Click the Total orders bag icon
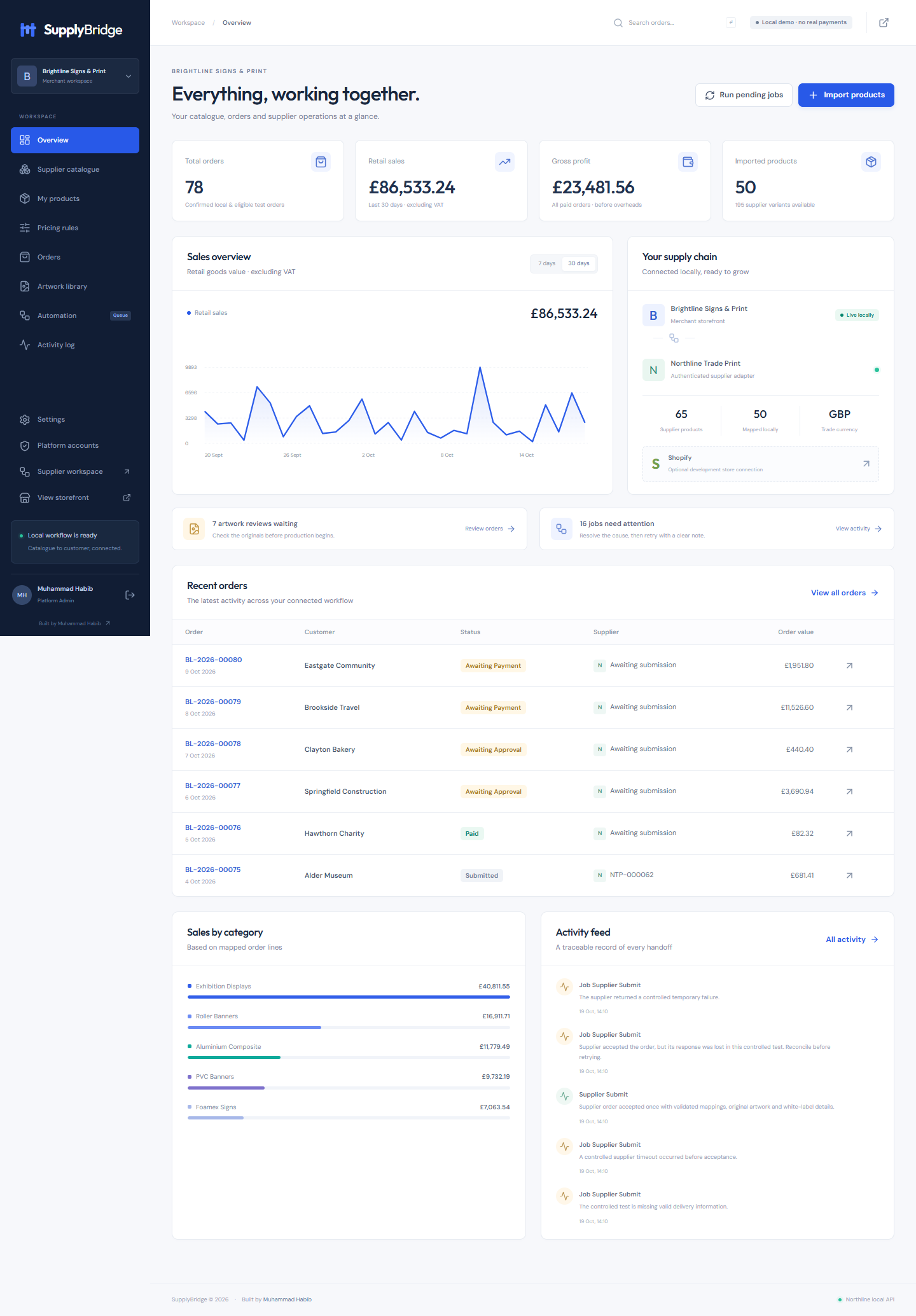The height and width of the screenshot is (1316, 916). [321, 162]
